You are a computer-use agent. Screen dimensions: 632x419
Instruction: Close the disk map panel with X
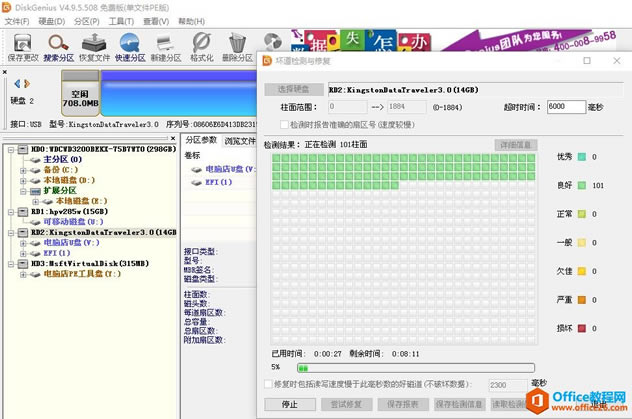coord(5,72)
